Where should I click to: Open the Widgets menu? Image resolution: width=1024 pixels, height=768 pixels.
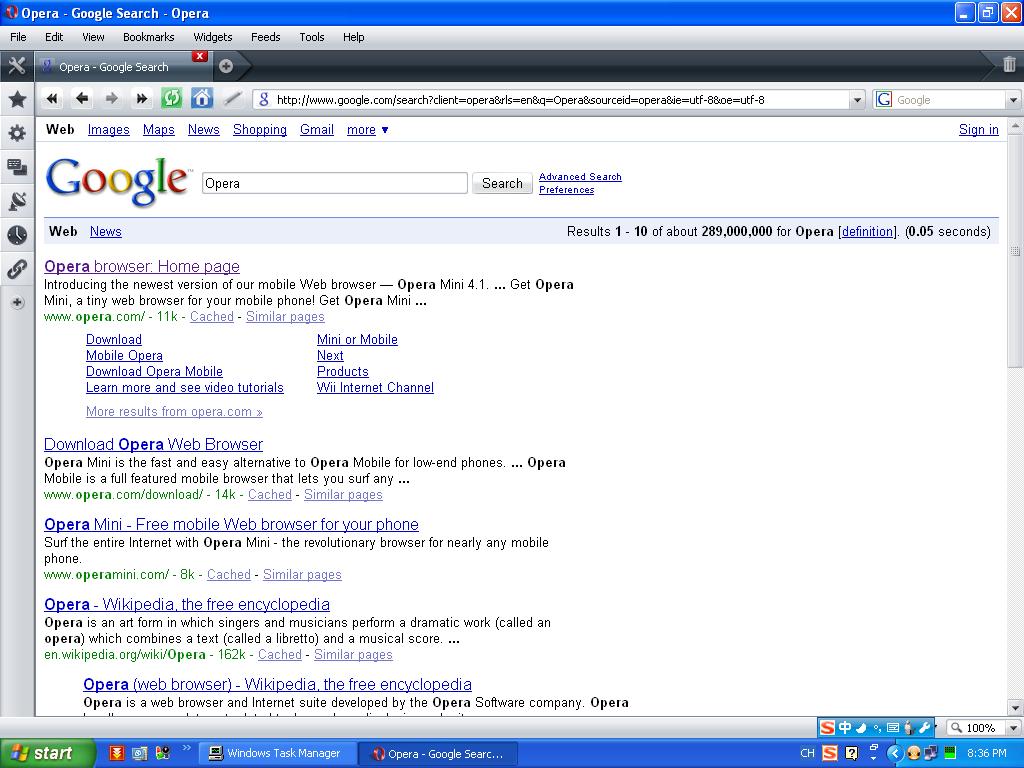(x=213, y=37)
